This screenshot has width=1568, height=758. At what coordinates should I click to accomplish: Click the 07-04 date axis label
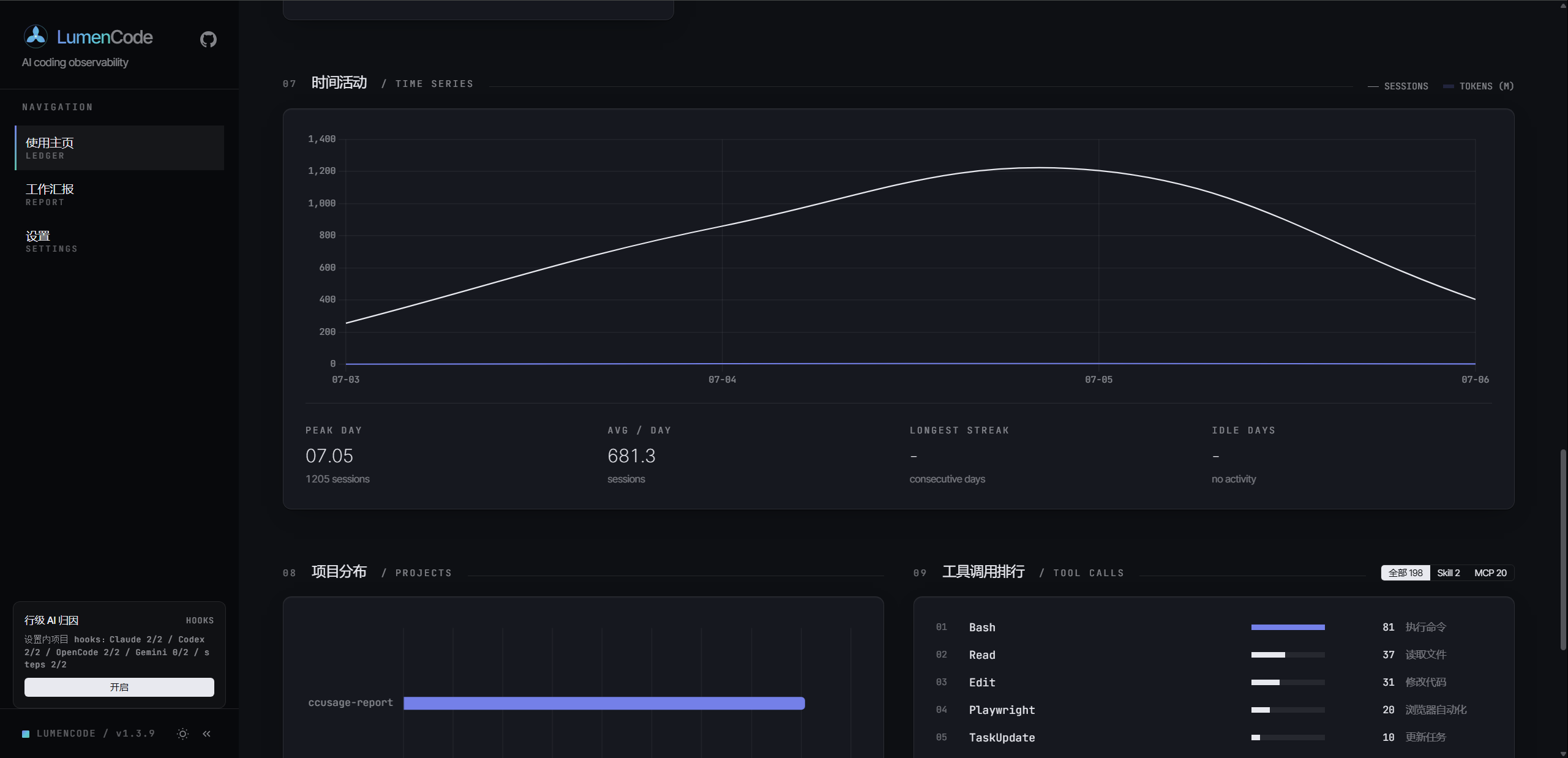coord(722,380)
